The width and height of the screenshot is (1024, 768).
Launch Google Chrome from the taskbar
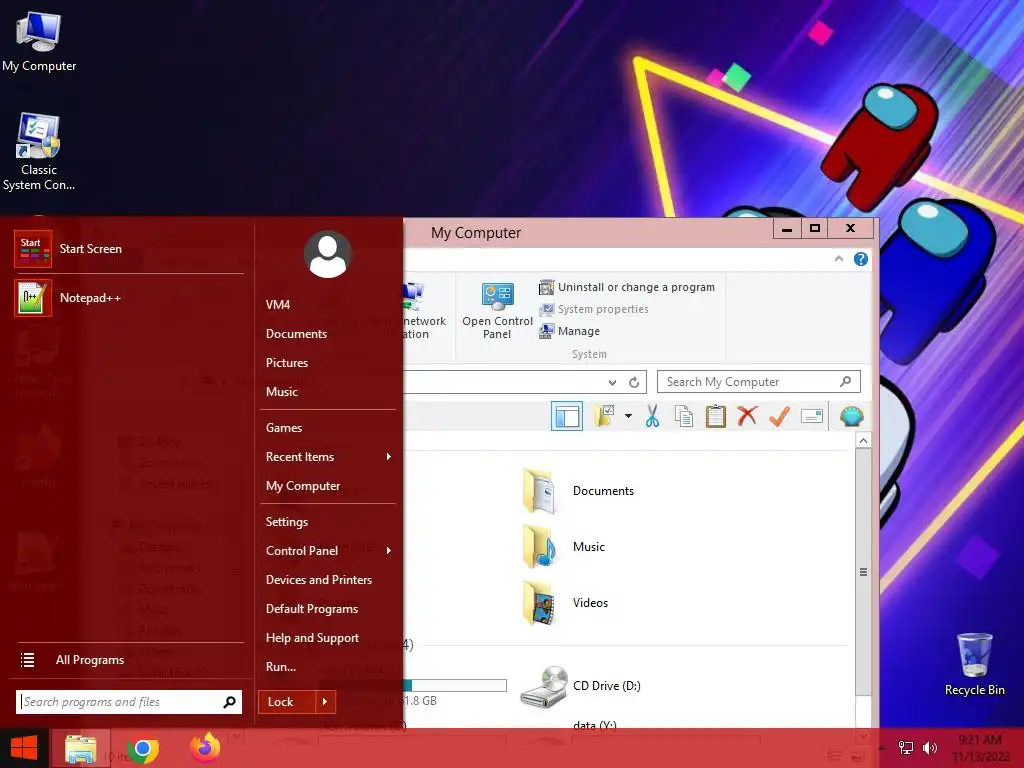tap(143, 749)
